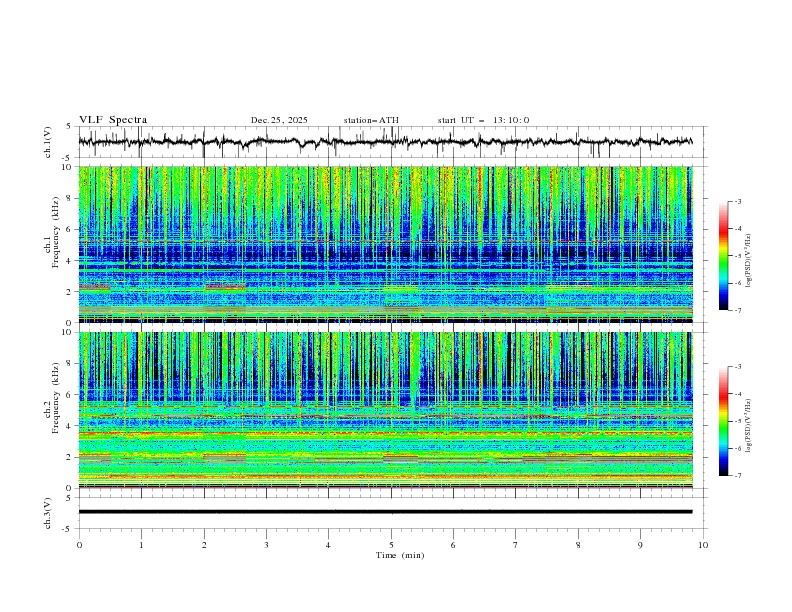Click inside the ch.2 spectrogram panel
The width and height of the screenshot is (792, 612).
385,410
